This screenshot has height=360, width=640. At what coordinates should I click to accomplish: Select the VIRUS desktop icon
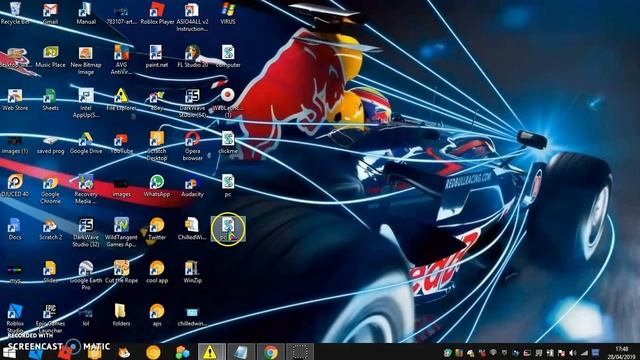pyautogui.click(x=228, y=13)
